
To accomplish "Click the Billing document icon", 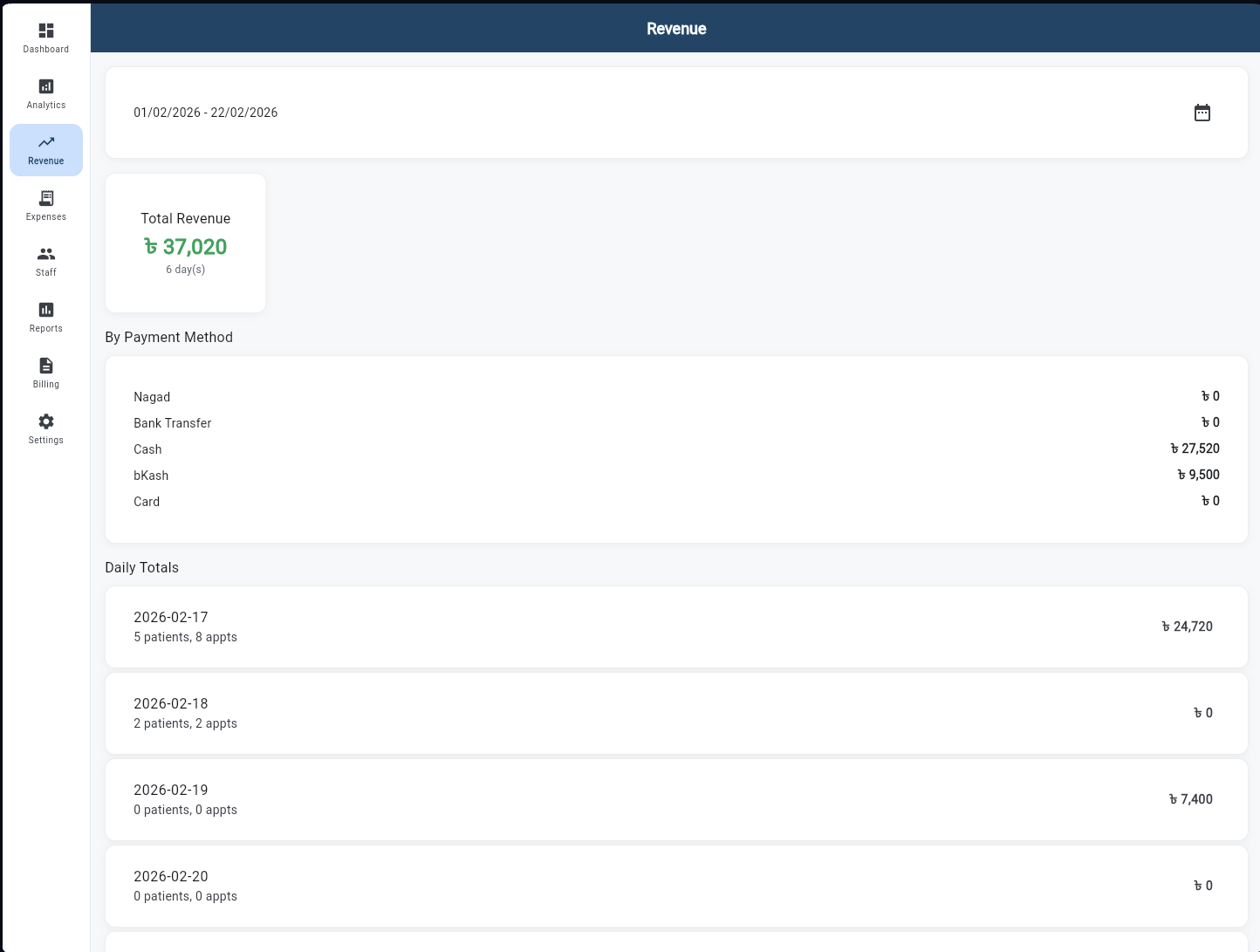I will (x=45, y=365).
